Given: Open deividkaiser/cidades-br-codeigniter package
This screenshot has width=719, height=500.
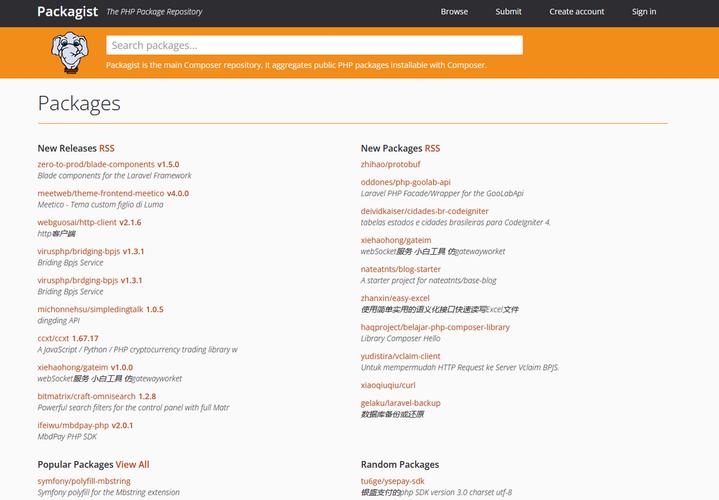Looking at the screenshot, I should 425,211.
